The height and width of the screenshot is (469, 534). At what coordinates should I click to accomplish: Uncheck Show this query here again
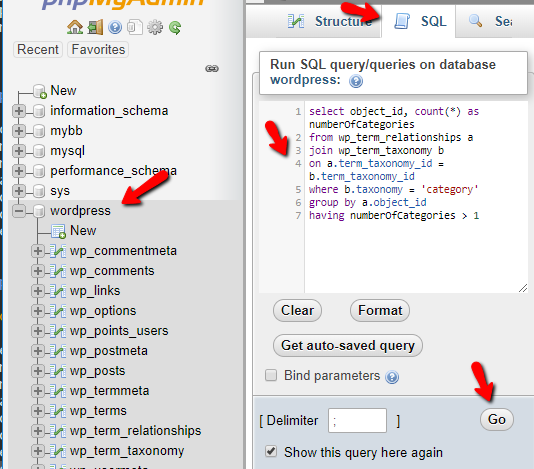tap(271, 452)
